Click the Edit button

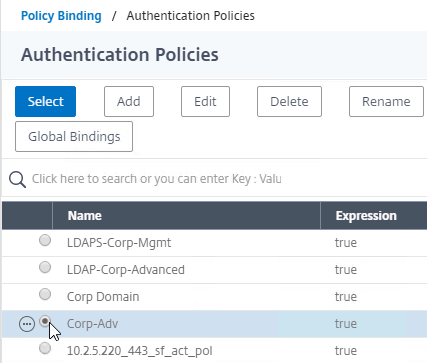(205, 101)
